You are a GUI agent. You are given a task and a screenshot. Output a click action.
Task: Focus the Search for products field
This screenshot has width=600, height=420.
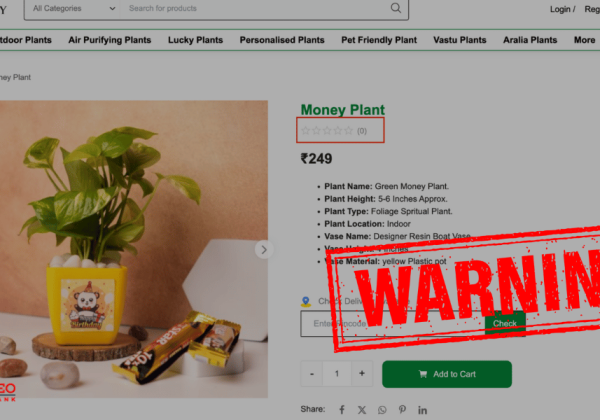pos(254,8)
